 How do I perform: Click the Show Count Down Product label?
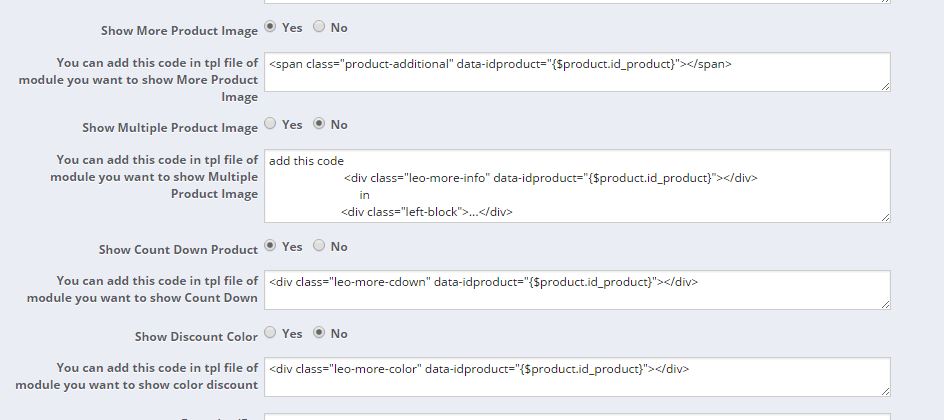tap(178, 250)
